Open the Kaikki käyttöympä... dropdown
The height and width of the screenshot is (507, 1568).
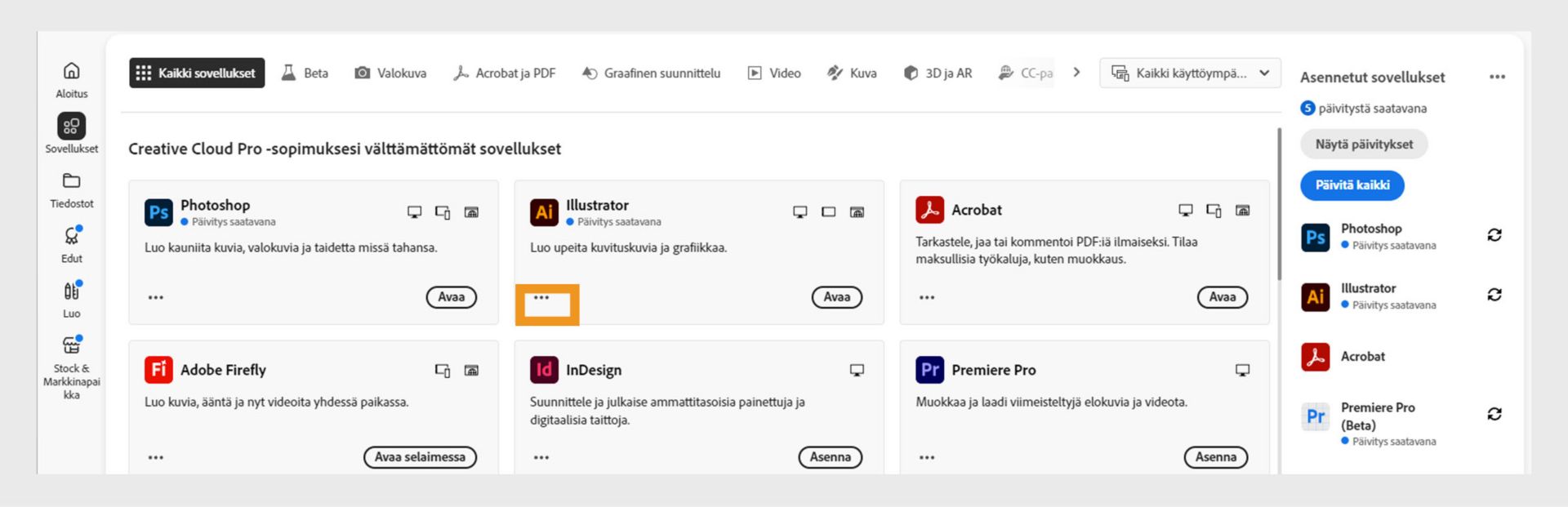pos(1190,73)
